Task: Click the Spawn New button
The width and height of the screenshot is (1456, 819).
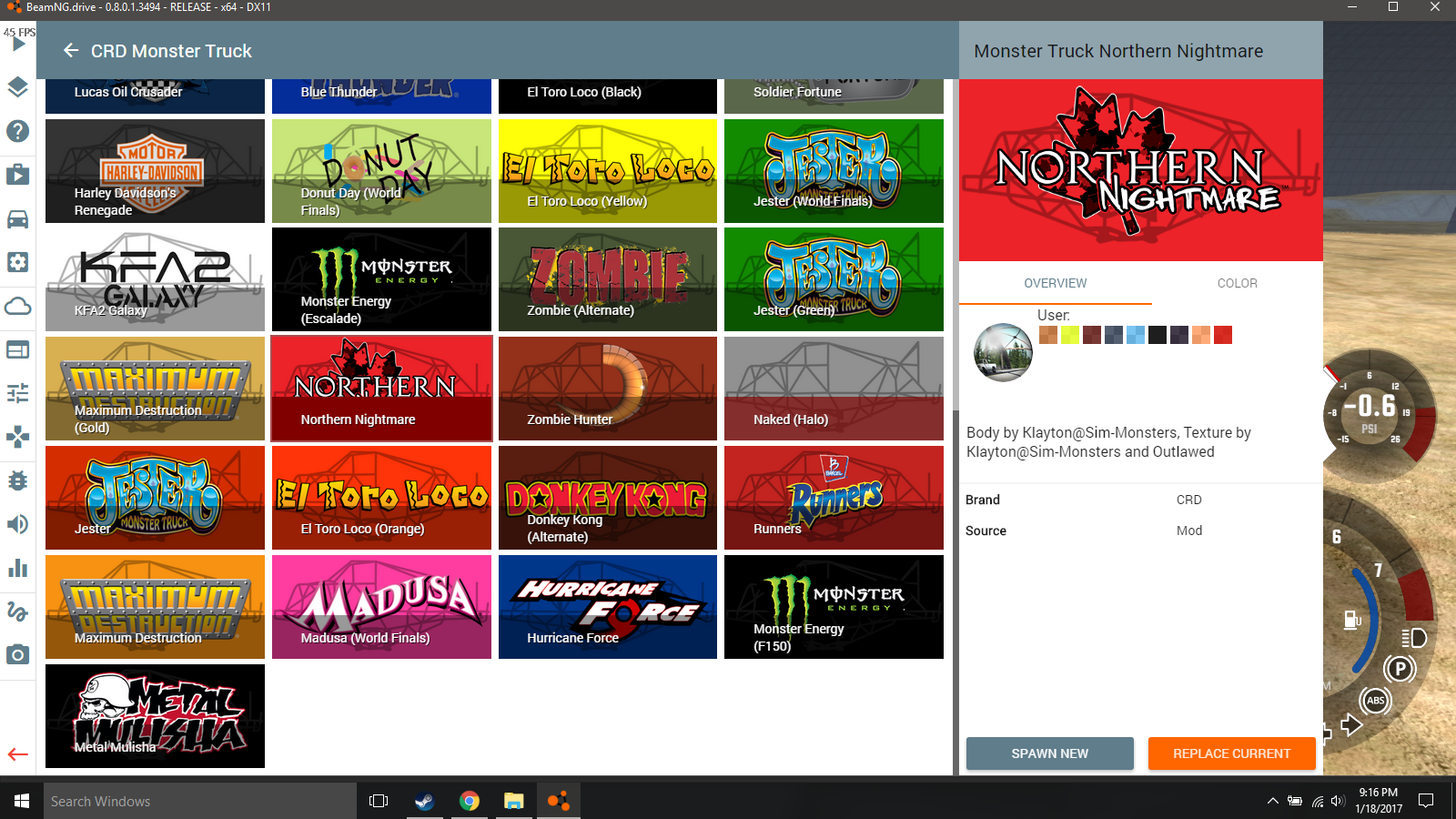Action: point(1050,753)
